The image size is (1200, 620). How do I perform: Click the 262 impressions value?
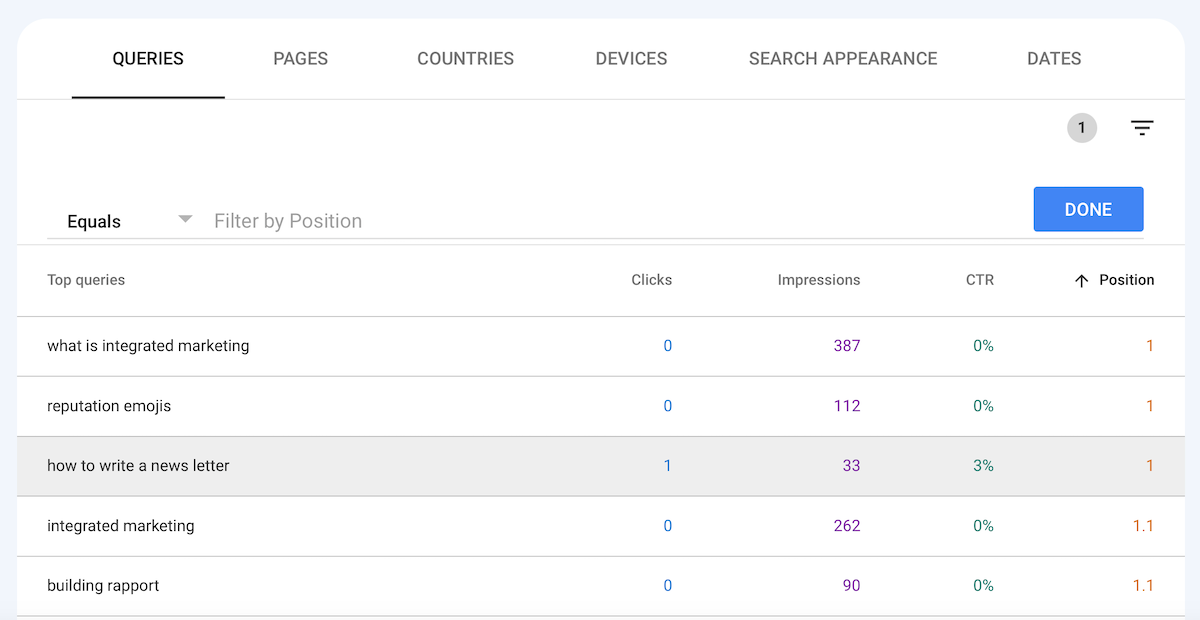tap(847, 526)
